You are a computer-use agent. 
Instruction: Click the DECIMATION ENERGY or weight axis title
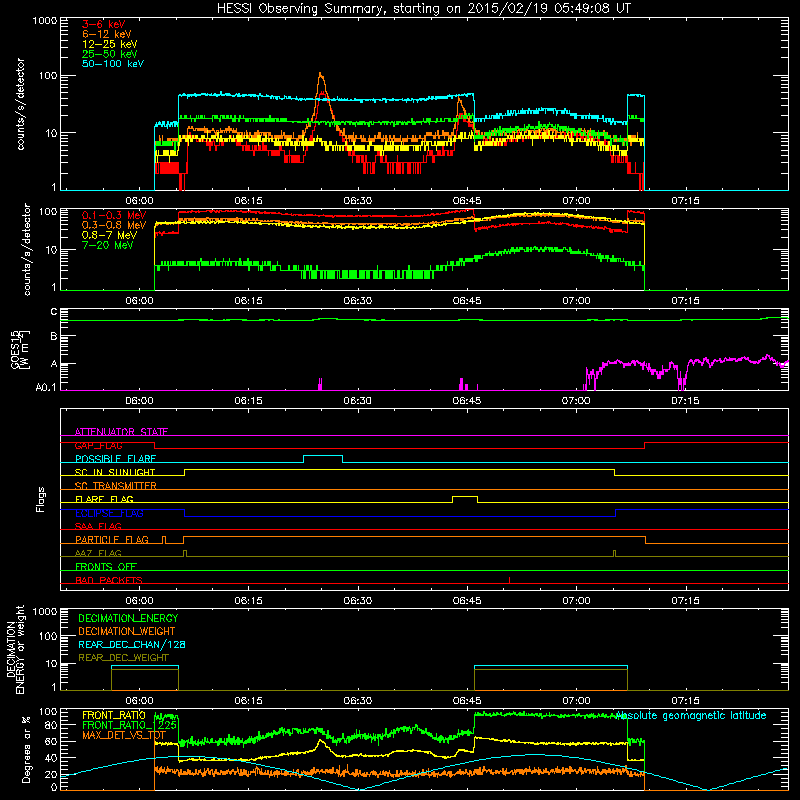(15, 649)
